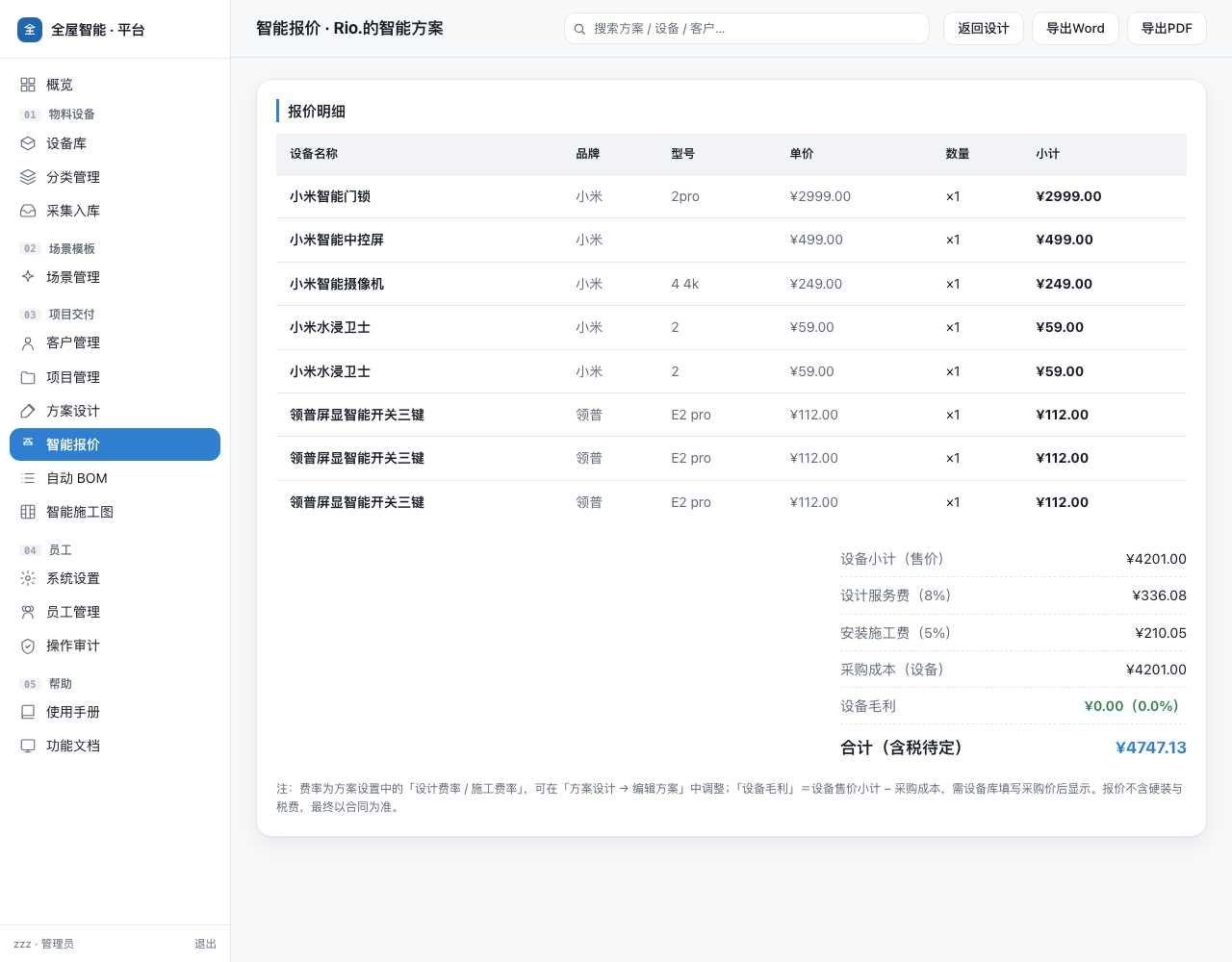Export quote with 导出Word button

[1075, 29]
